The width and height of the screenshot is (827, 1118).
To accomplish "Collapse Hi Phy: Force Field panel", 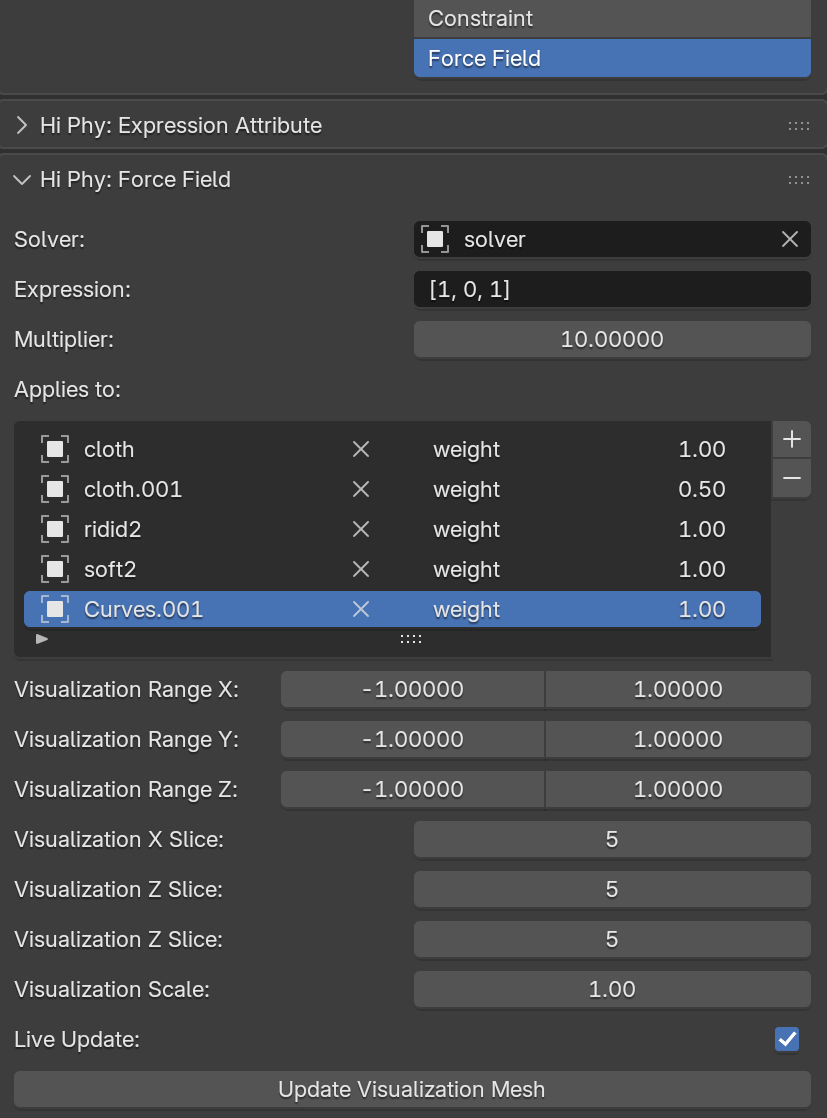I will [22, 180].
